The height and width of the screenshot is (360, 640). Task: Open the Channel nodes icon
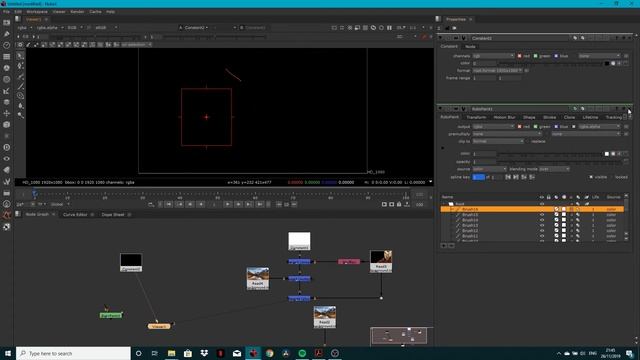(x=7, y=57)
